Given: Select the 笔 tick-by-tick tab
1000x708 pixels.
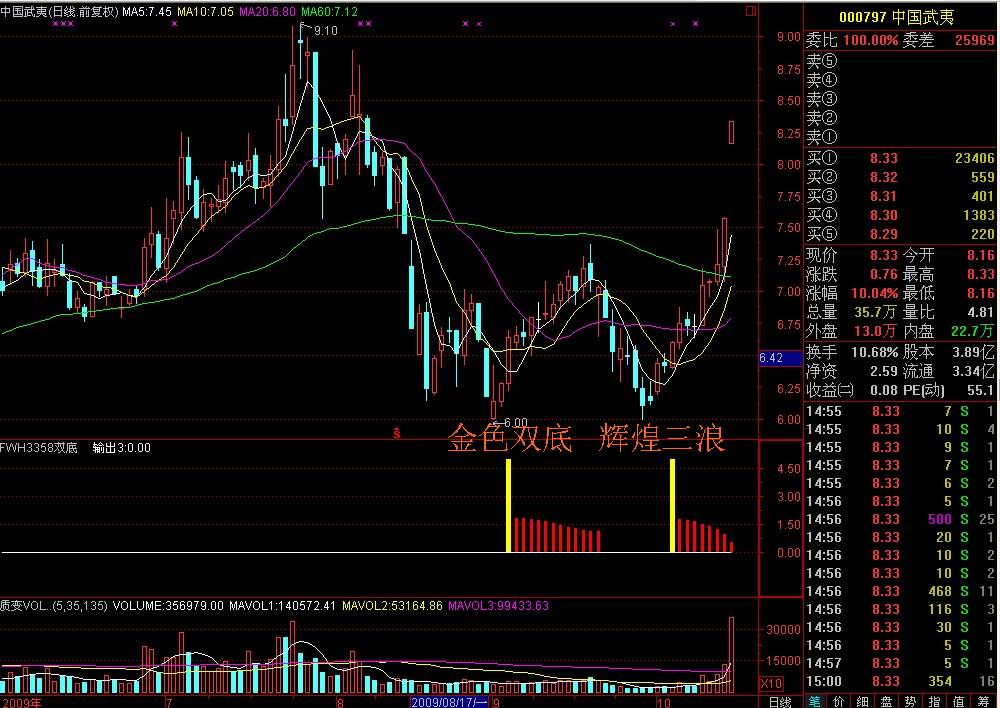Looking at the screenshot, I should [x=816, y=700].
